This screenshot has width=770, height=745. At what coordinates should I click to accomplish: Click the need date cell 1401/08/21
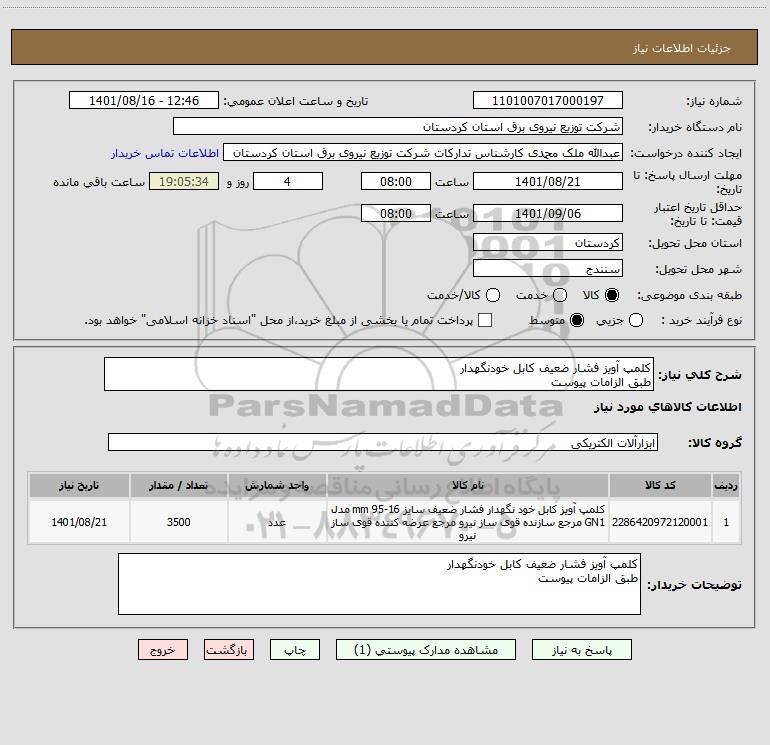[79, 522]
